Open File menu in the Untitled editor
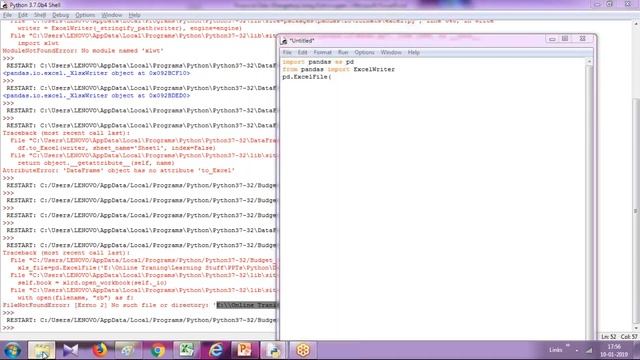 (x=287, y=52)
